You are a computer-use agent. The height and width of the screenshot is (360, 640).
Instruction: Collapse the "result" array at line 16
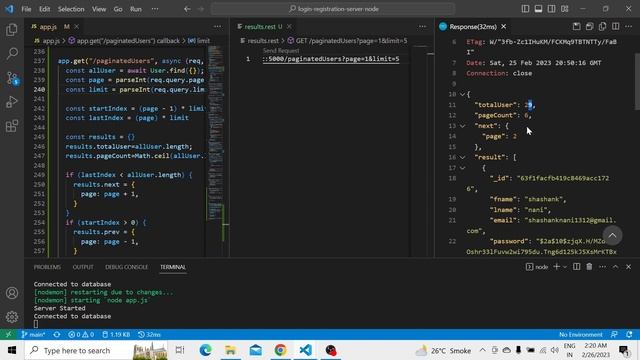coord(462,157)
